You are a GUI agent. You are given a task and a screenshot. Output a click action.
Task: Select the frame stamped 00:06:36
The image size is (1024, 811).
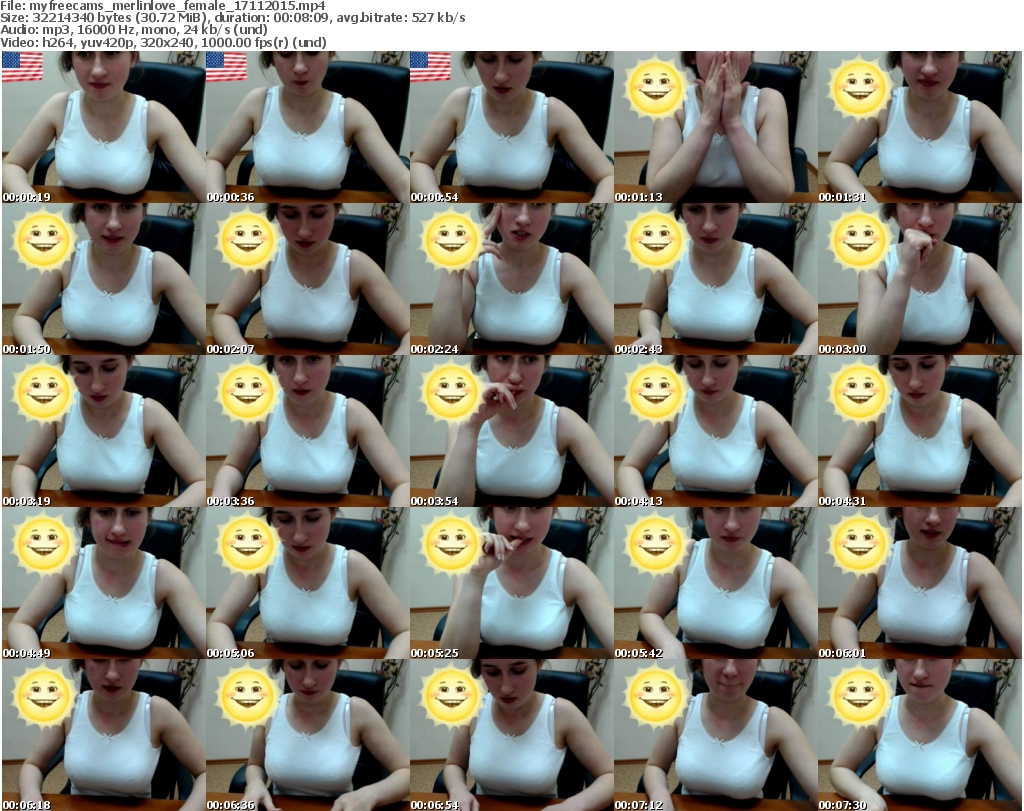(x=308, y=735)
